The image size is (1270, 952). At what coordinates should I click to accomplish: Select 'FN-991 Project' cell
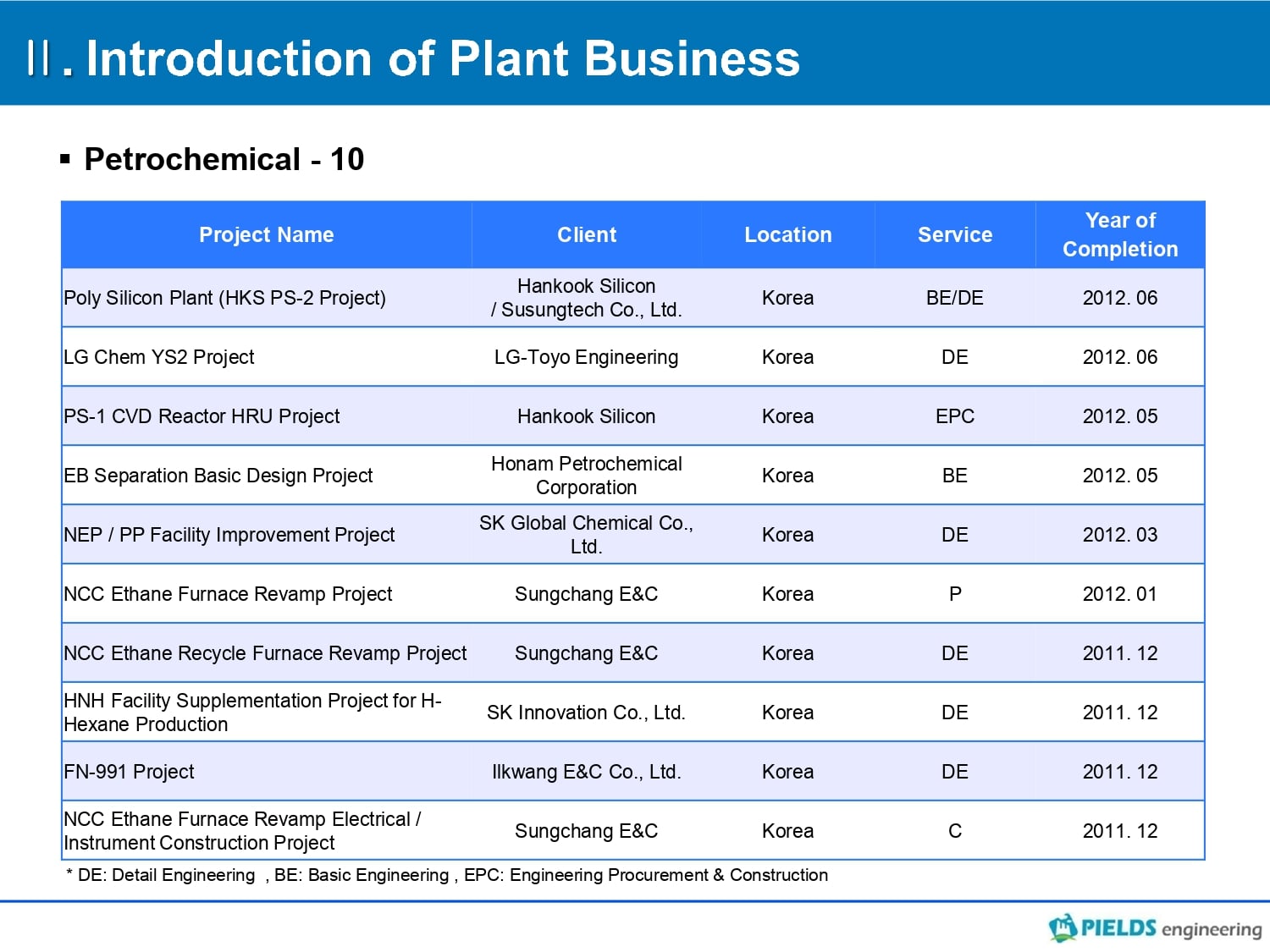267,772
